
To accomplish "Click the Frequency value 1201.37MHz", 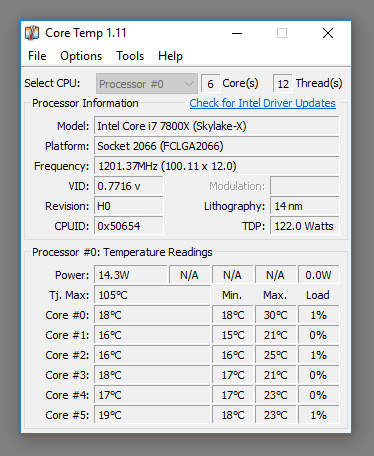I will (217, 166).
